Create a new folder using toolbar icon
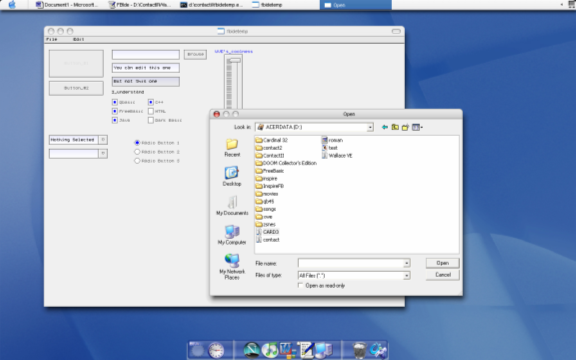 (405, 127)
